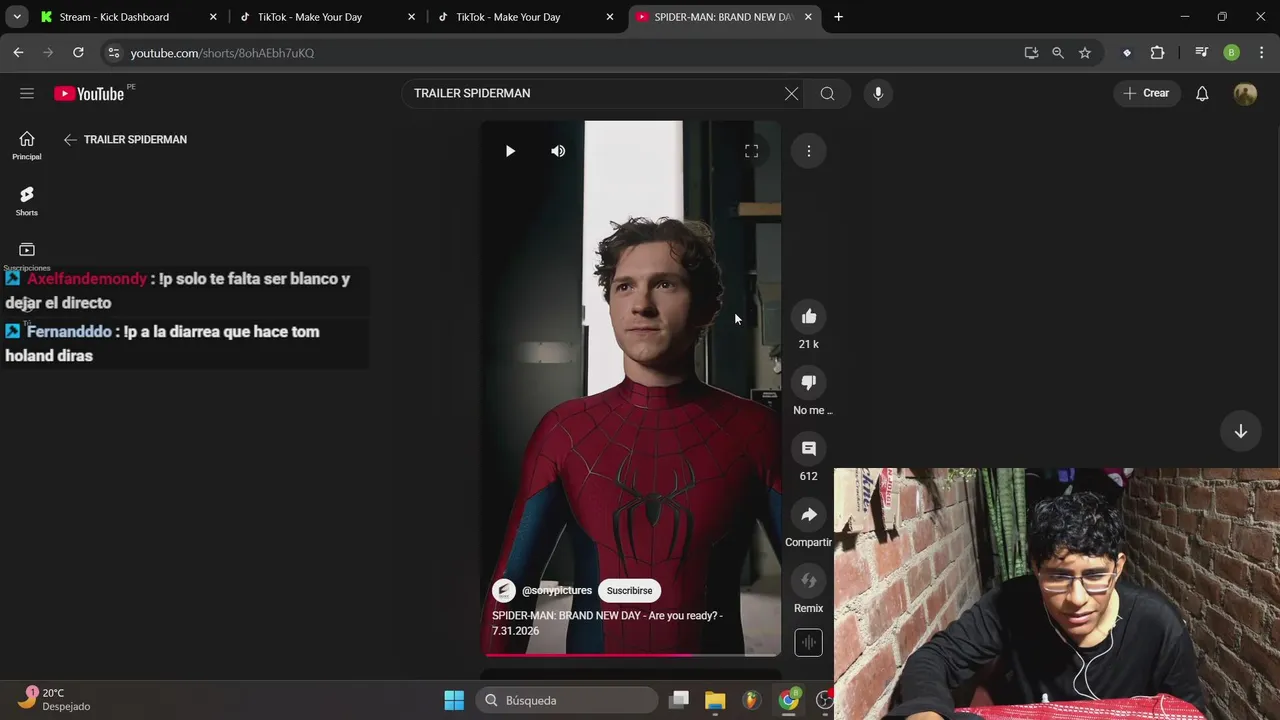Open the weather widget 20°C Despejado
1280x720 pixels.
point(55,699)
